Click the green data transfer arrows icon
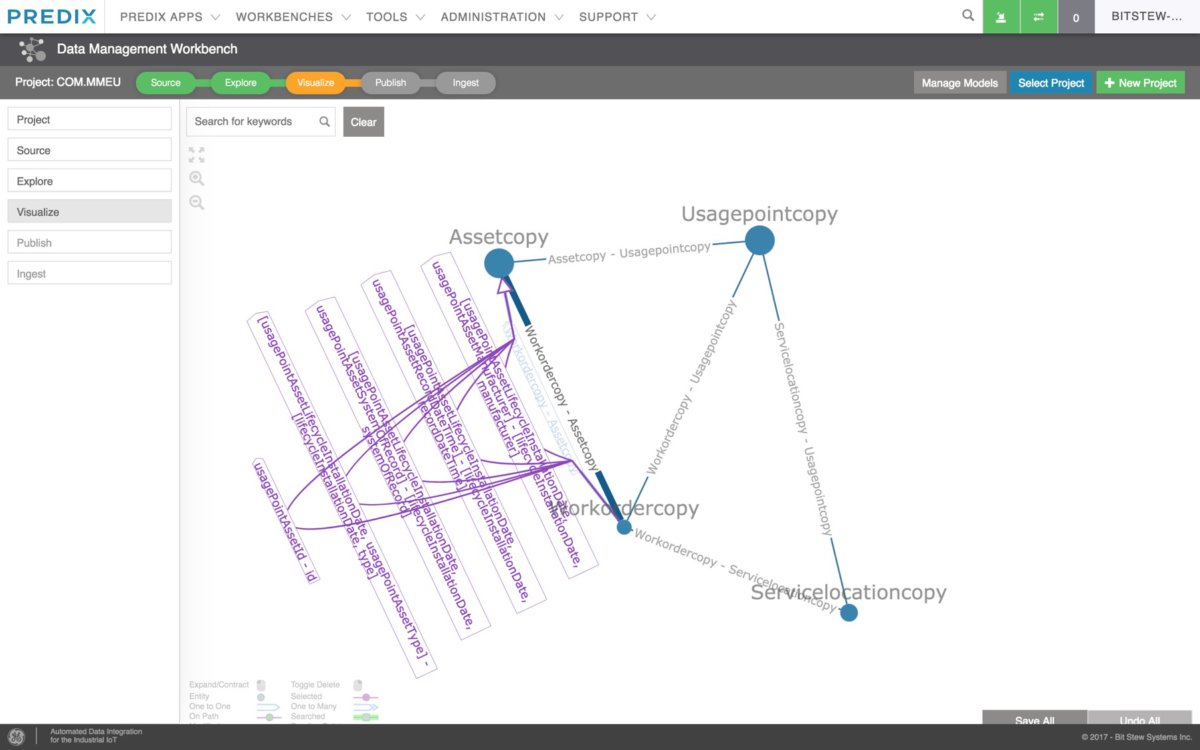The image size is (1200, 750). click(x=1038, y=17)
